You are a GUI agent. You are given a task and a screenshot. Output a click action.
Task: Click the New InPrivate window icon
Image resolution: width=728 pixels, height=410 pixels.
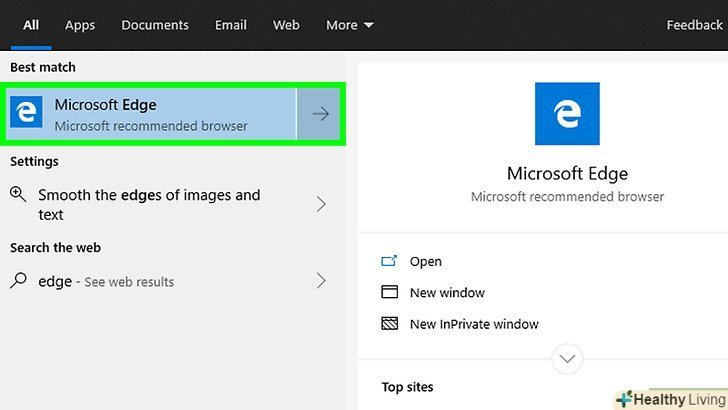click(390, 324)
